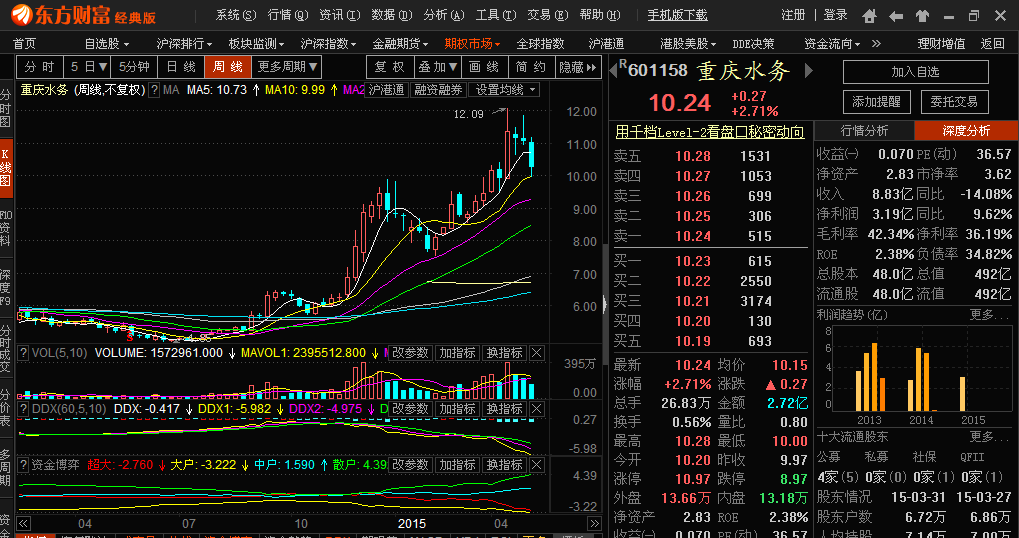Screen dimensions: 1019x538
Task: Click 添加提醒 button
Action: [x=877, y=101]
